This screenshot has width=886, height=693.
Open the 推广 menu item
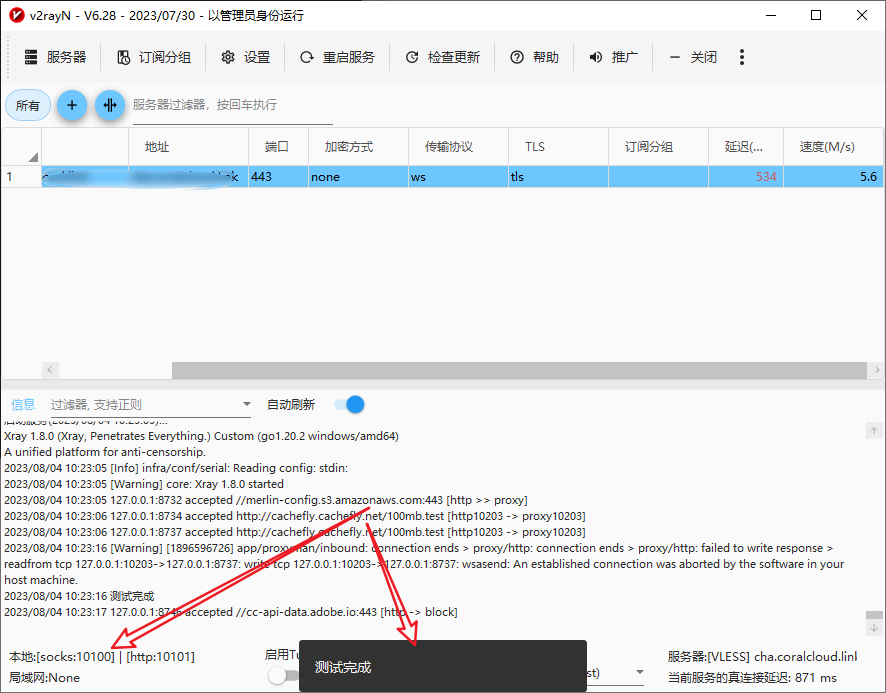[613, 57]
